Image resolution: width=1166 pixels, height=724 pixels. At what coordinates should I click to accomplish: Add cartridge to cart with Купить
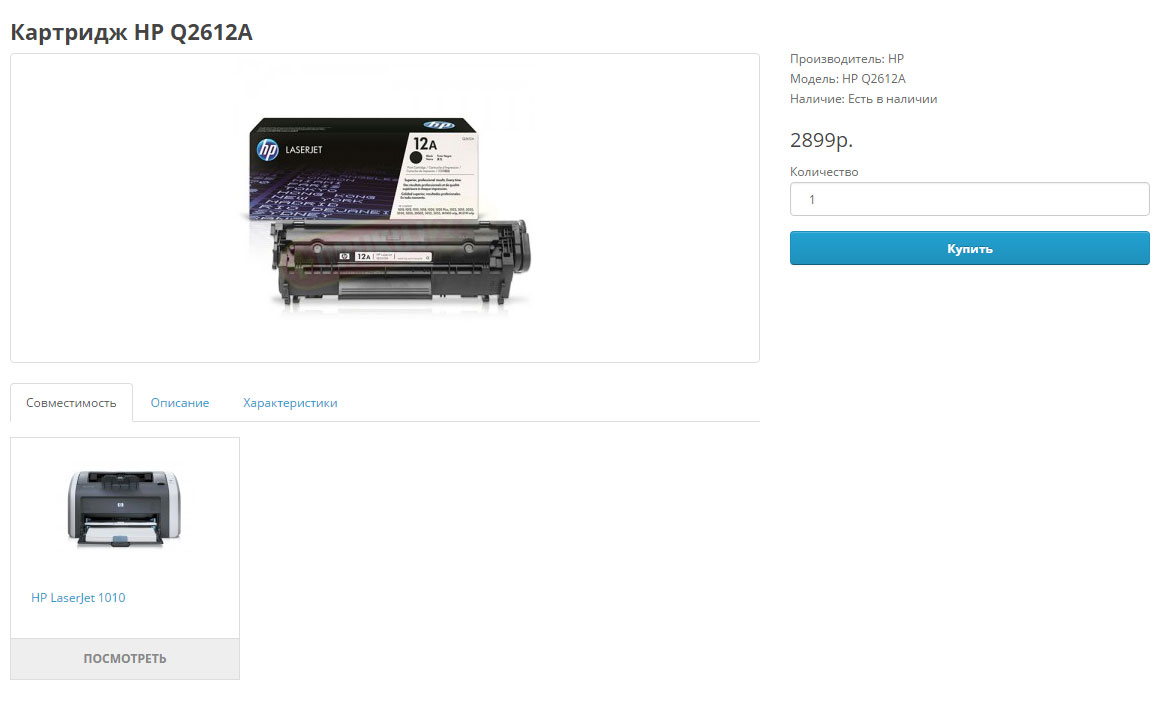(x=970, y=248)
